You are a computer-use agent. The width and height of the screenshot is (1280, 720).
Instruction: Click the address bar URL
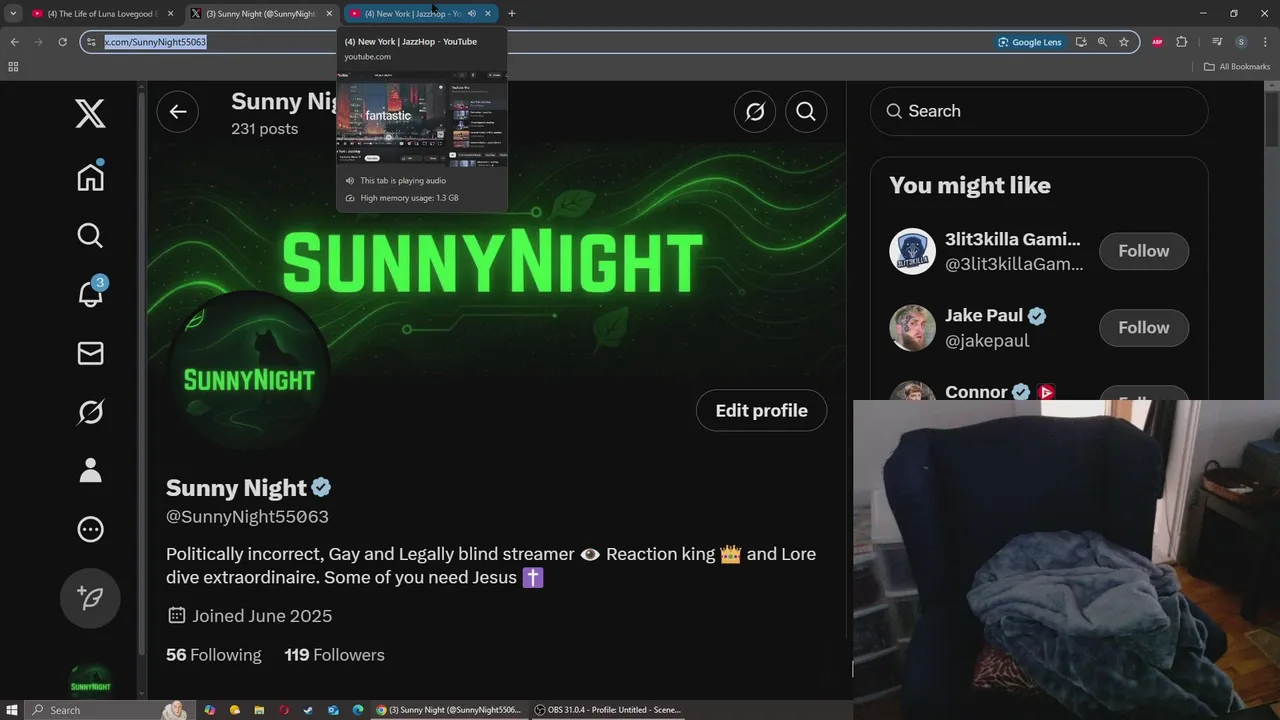155,42
